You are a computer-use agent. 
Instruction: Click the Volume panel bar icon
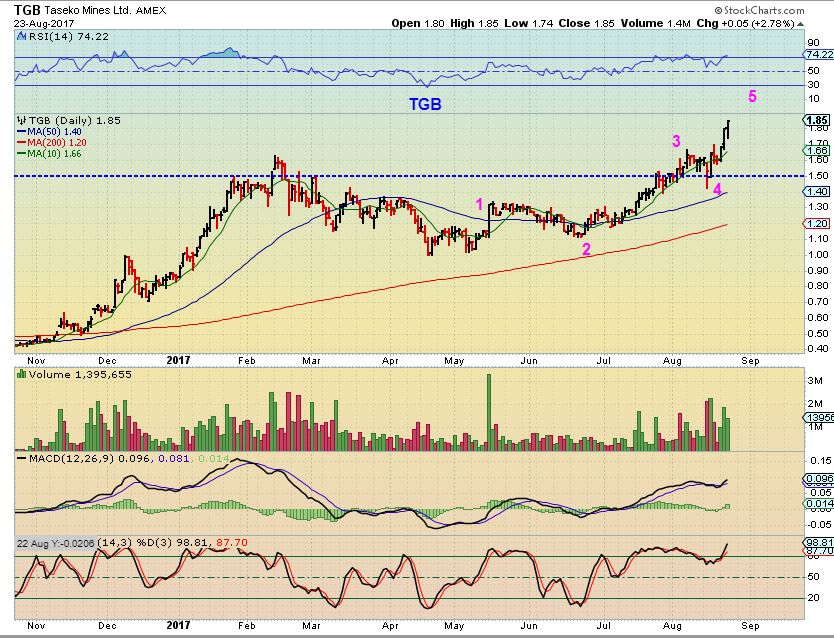pyautogui.click(x=22, y=374)
